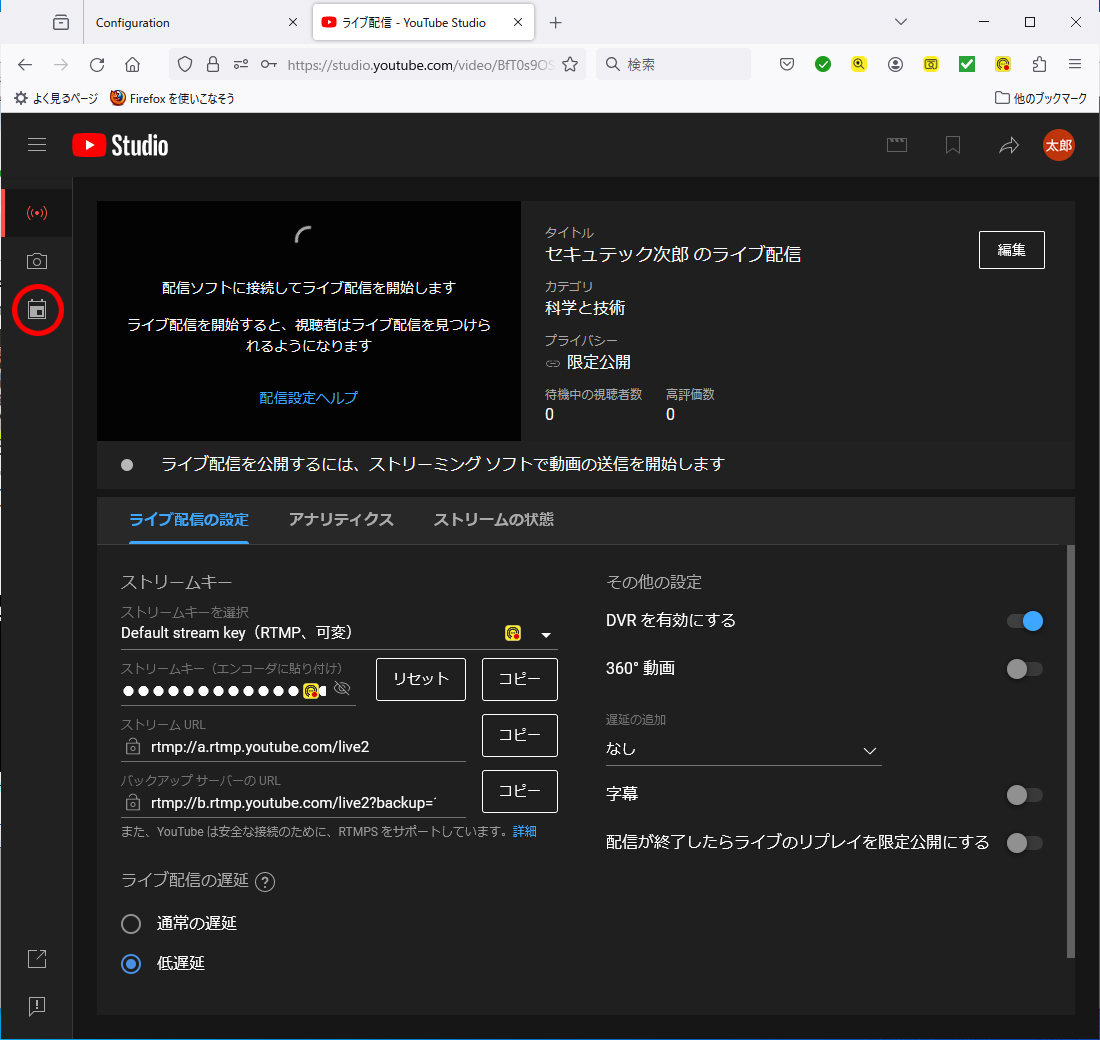
Task: Click the live delay help question icon
Action: [x=264, y=881]
